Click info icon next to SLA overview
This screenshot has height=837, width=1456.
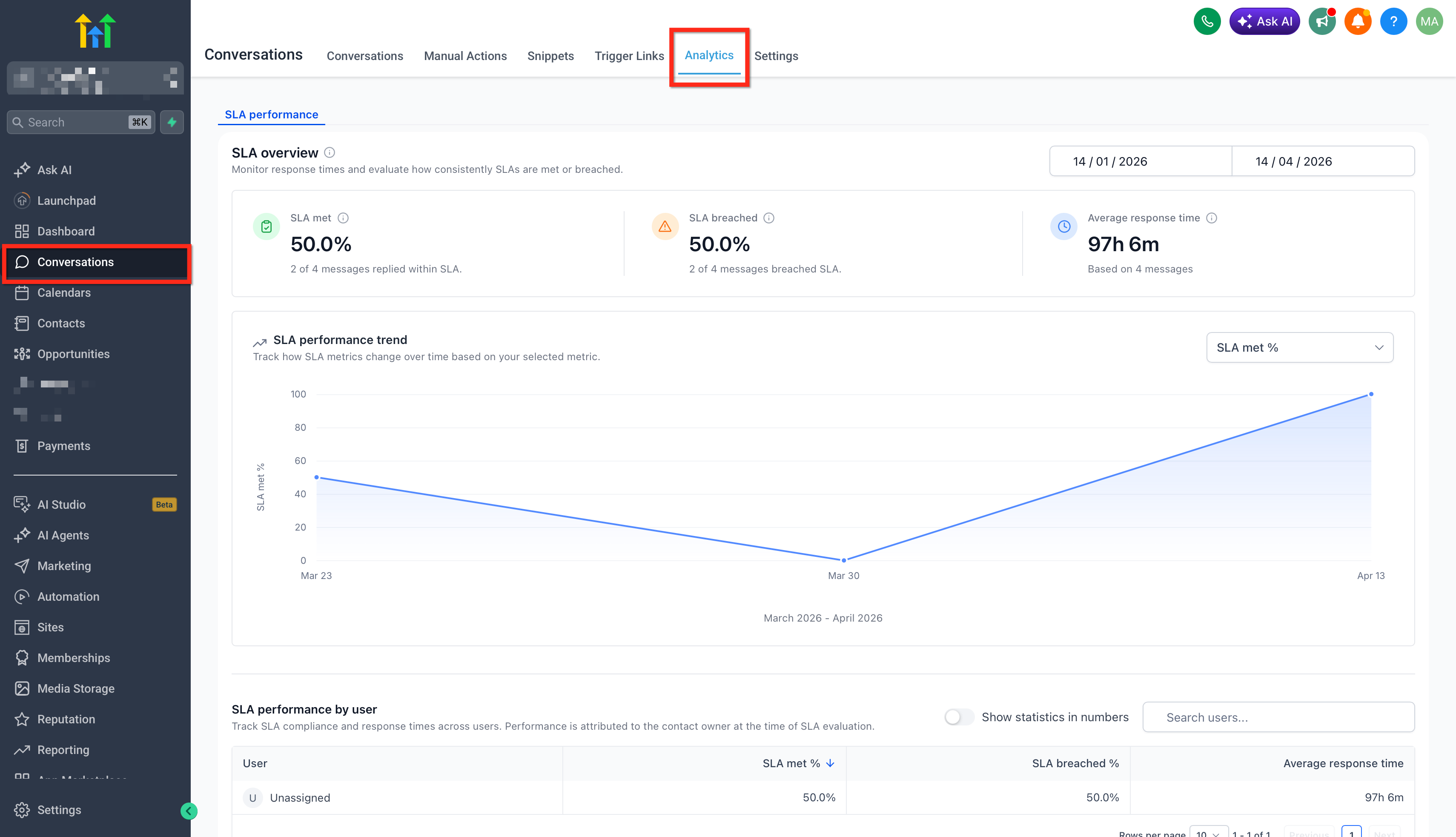(x=330, y=152)
